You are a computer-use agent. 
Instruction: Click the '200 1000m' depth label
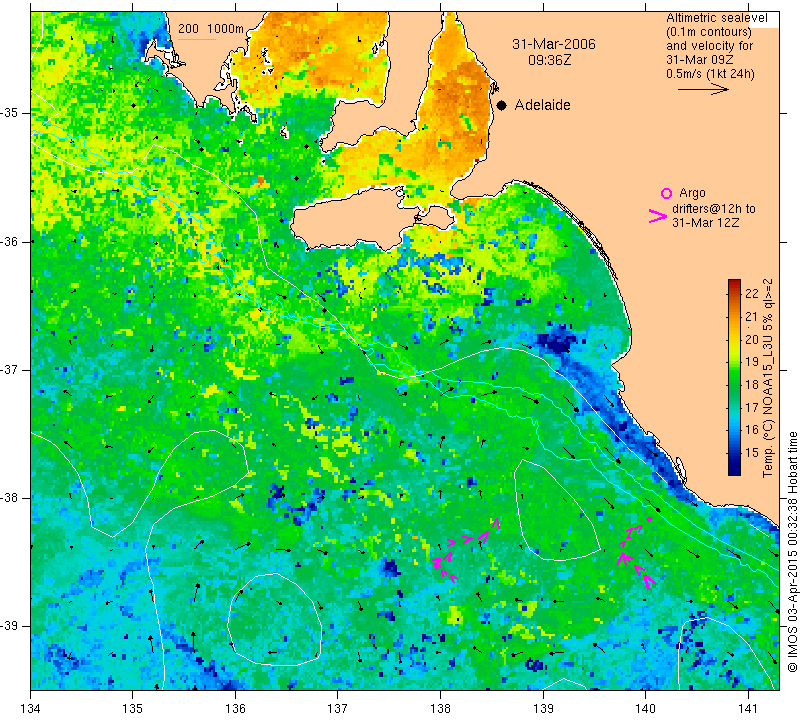pos(211,29)
